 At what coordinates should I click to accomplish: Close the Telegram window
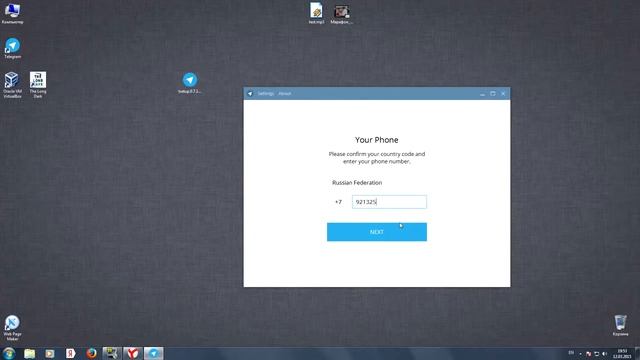coord(503,94)
